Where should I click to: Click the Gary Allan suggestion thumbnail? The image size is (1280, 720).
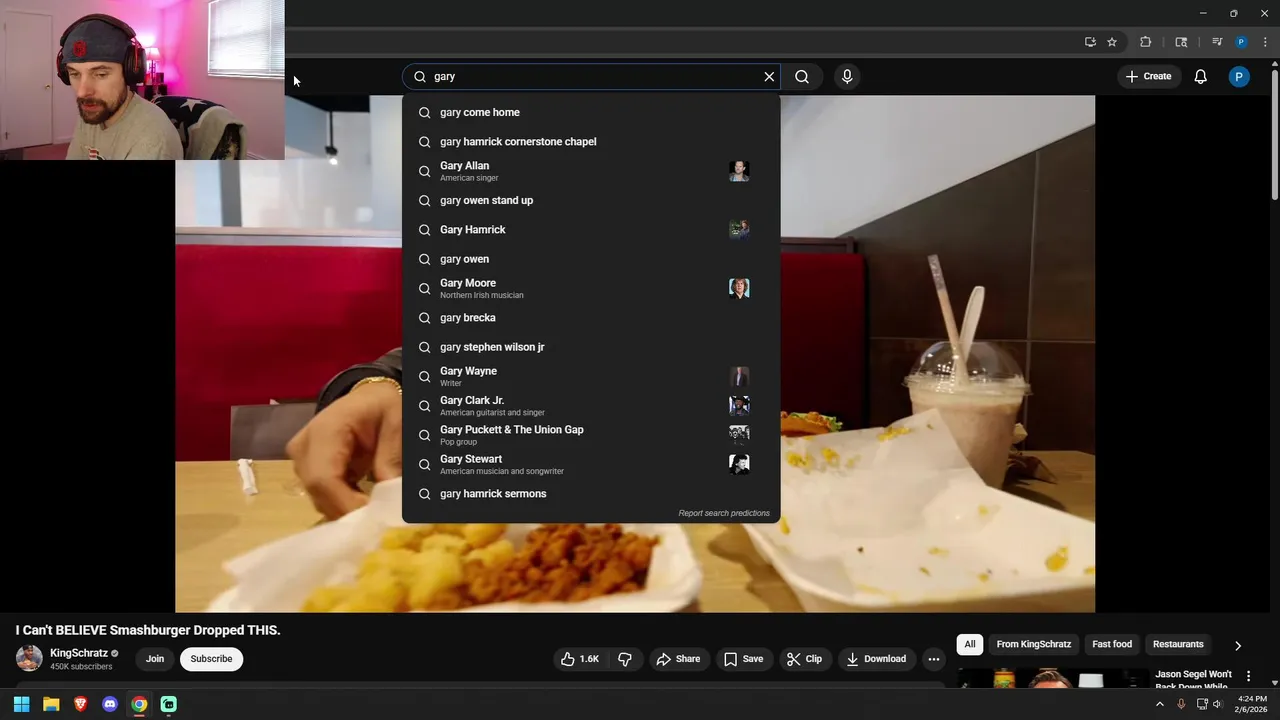tap(739, 171)
